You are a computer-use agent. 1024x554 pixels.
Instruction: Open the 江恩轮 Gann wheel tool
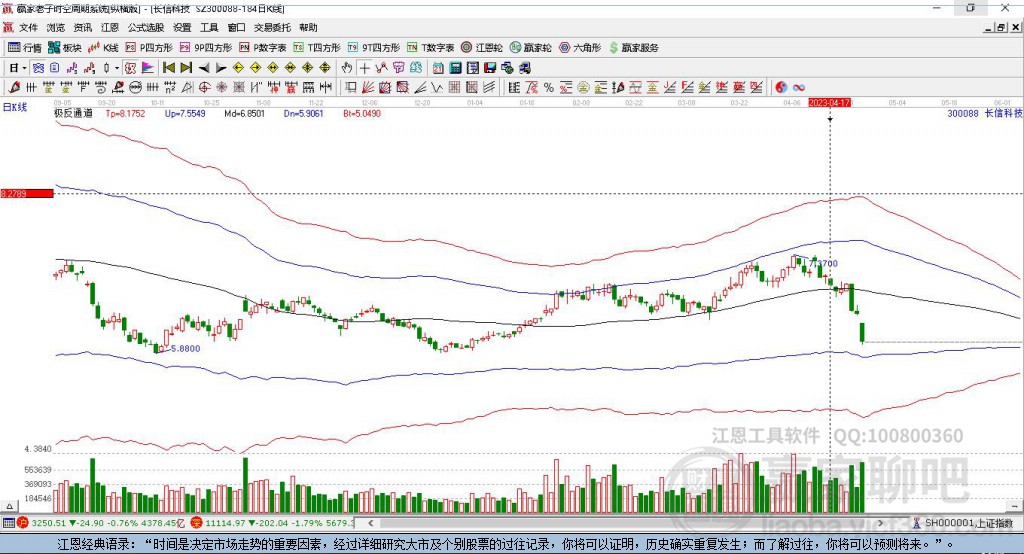pos(487,47)
